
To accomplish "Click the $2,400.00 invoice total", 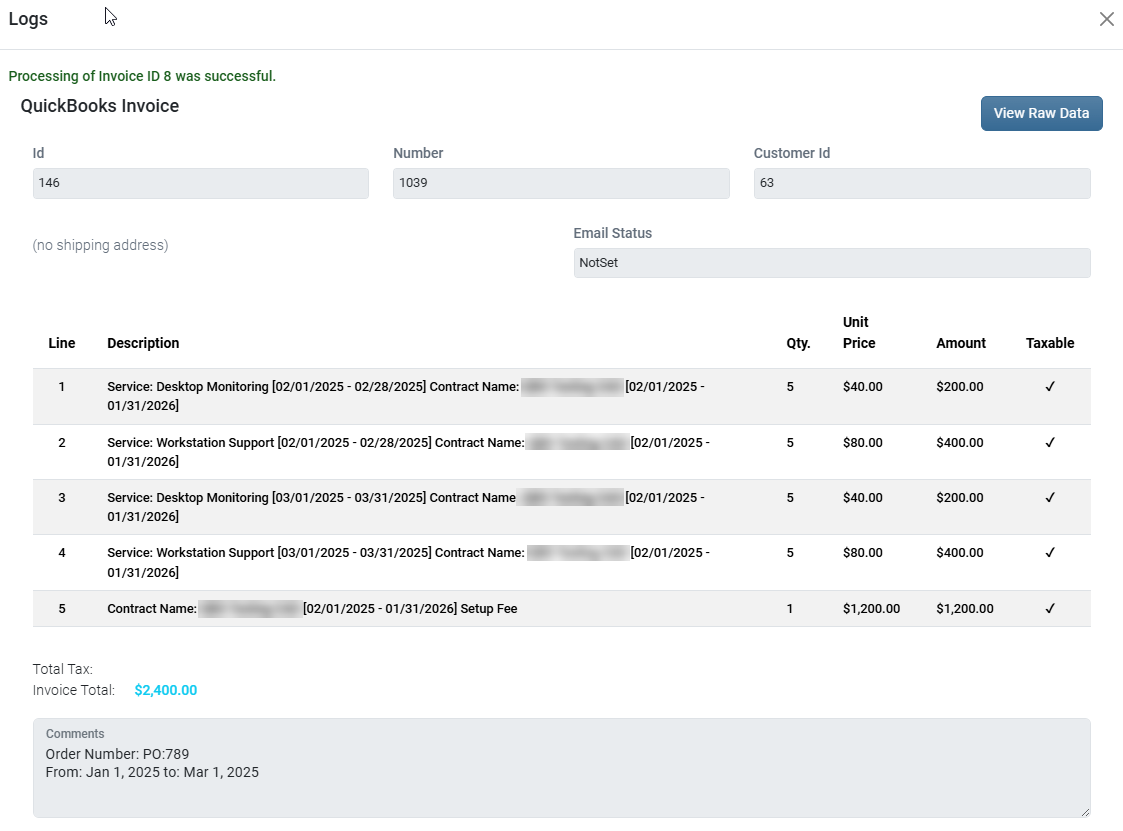I will coord(165,690).
